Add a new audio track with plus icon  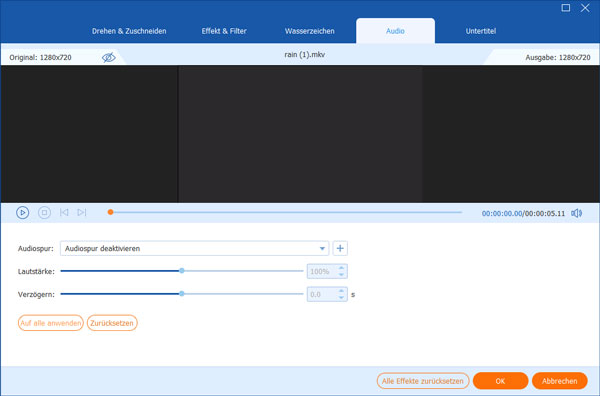point(340,248)
